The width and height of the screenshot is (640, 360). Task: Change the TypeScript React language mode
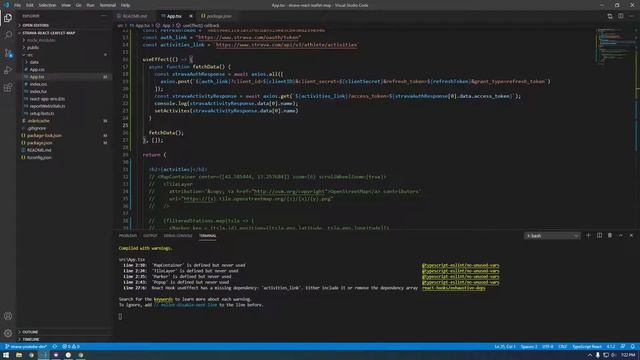tap(587, 347)
